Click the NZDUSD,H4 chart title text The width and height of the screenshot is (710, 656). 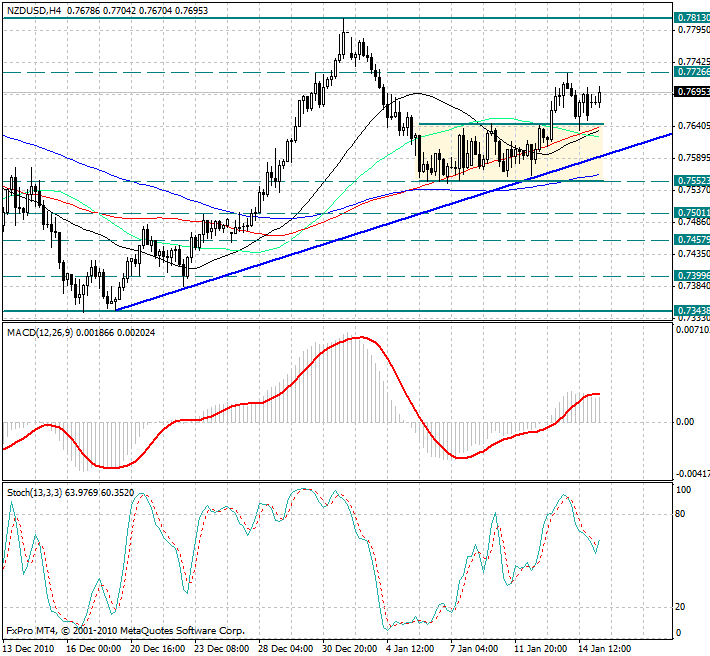tap(34, 10)
